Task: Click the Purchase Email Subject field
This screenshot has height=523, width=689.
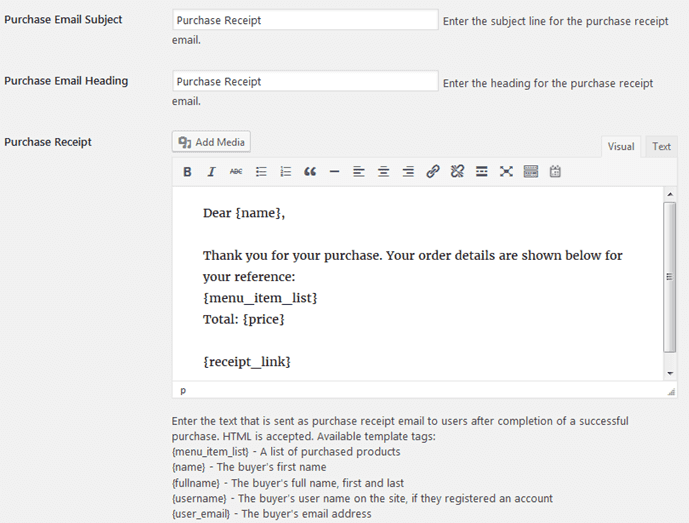Action: tap(304, 20)
